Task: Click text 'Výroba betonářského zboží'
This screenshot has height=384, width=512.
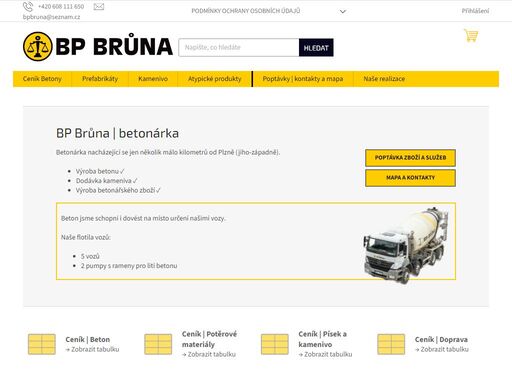Action: [x=115, y=190]
